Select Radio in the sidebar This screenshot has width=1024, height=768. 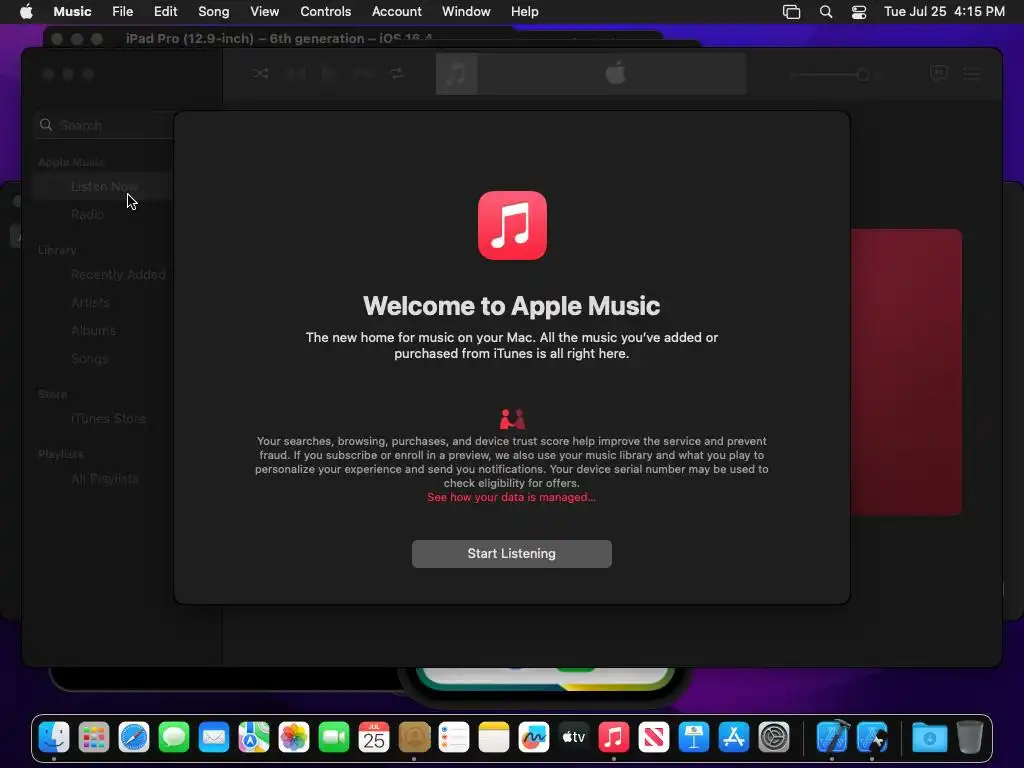(88, 214)
